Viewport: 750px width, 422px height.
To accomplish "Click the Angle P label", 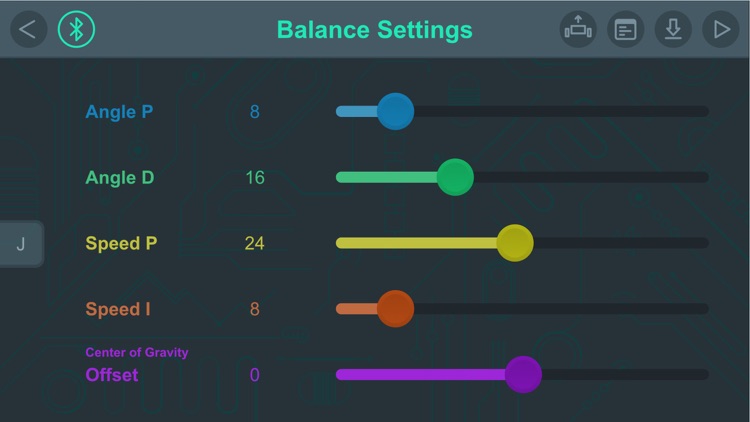I will pyautogui.click(x=119, y=112).
